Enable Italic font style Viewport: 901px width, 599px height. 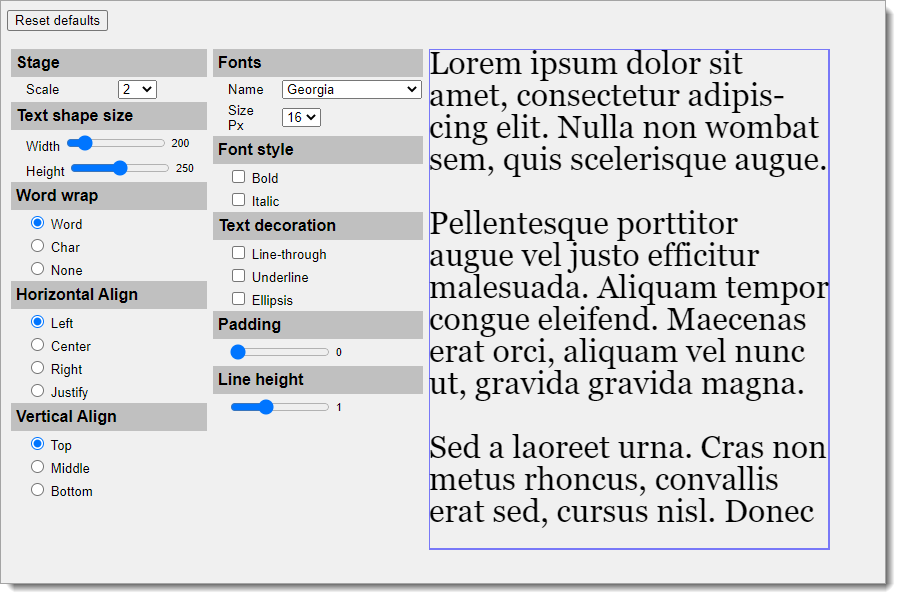[x=238, y=199]
